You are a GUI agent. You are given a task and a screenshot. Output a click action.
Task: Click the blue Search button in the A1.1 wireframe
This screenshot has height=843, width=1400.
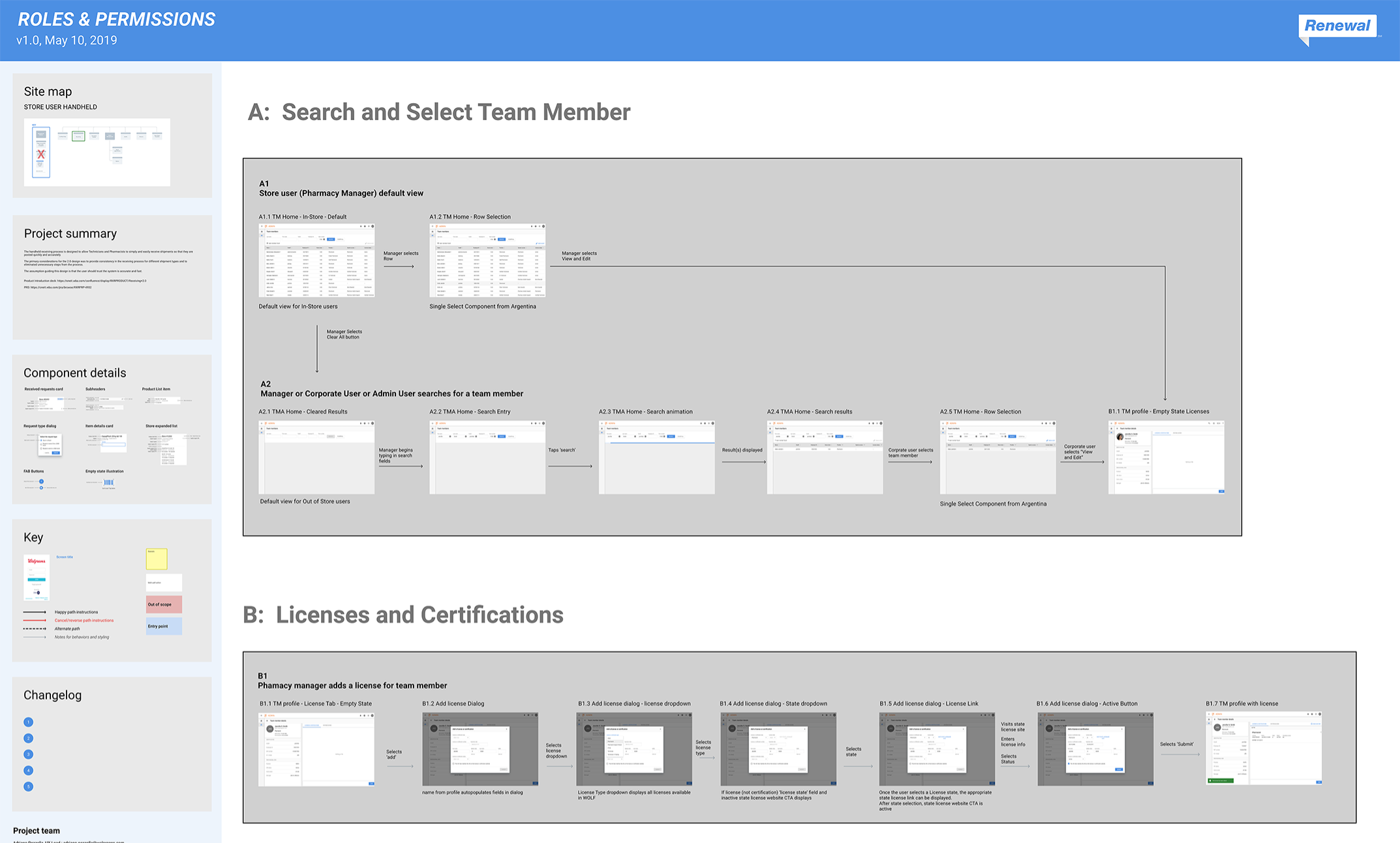point(331,239)
